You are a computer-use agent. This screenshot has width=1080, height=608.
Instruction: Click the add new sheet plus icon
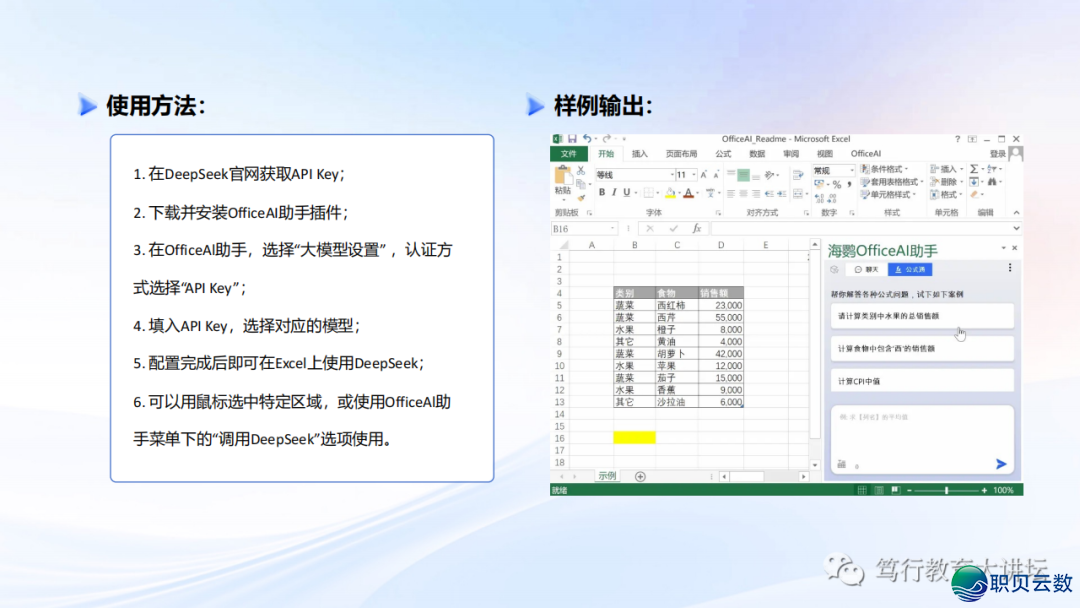pos(640,476)
